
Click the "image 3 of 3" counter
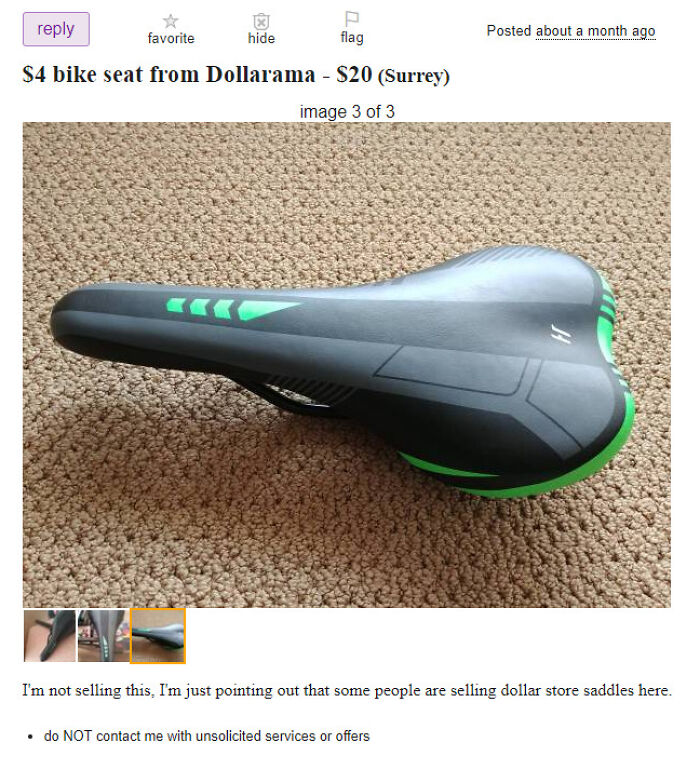tap(347, 111)
